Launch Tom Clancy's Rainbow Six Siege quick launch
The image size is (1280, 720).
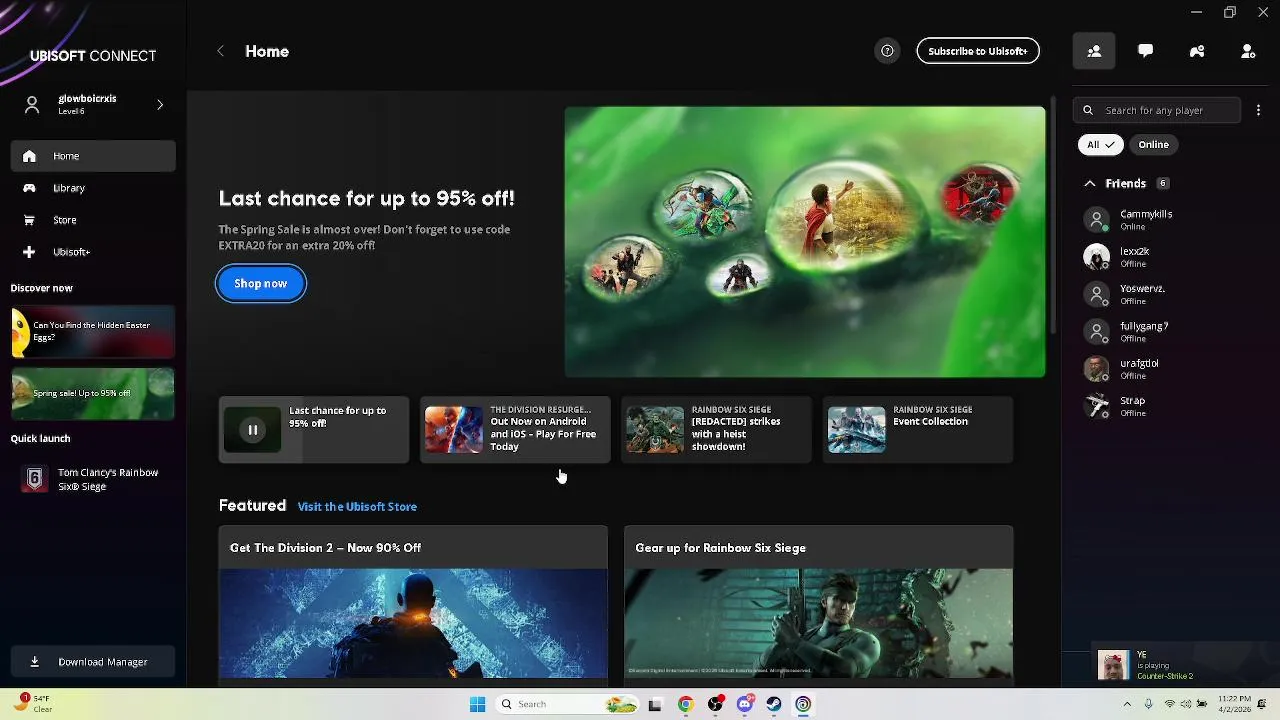[93, 479]
